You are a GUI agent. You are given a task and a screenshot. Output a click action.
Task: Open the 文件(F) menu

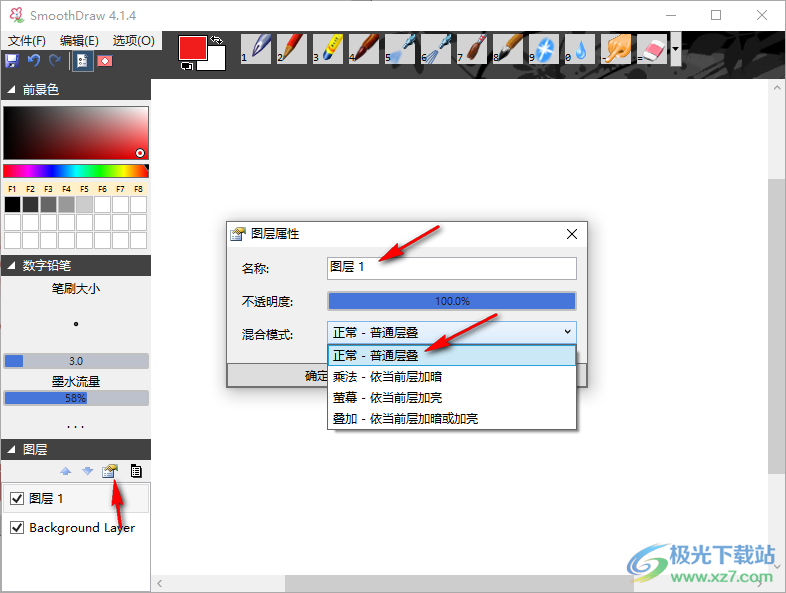27,41
